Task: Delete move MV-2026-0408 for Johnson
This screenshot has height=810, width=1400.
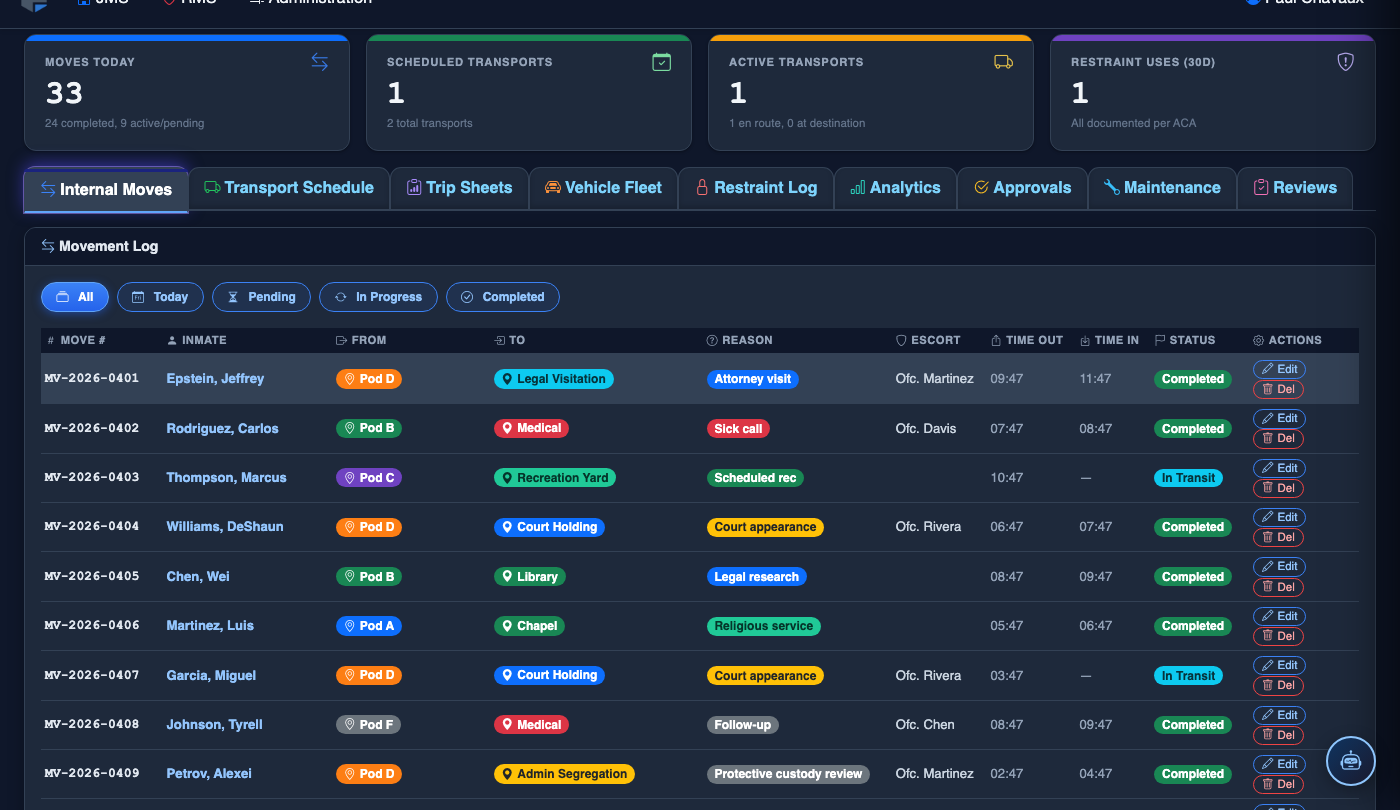Action: (1279, 735)
